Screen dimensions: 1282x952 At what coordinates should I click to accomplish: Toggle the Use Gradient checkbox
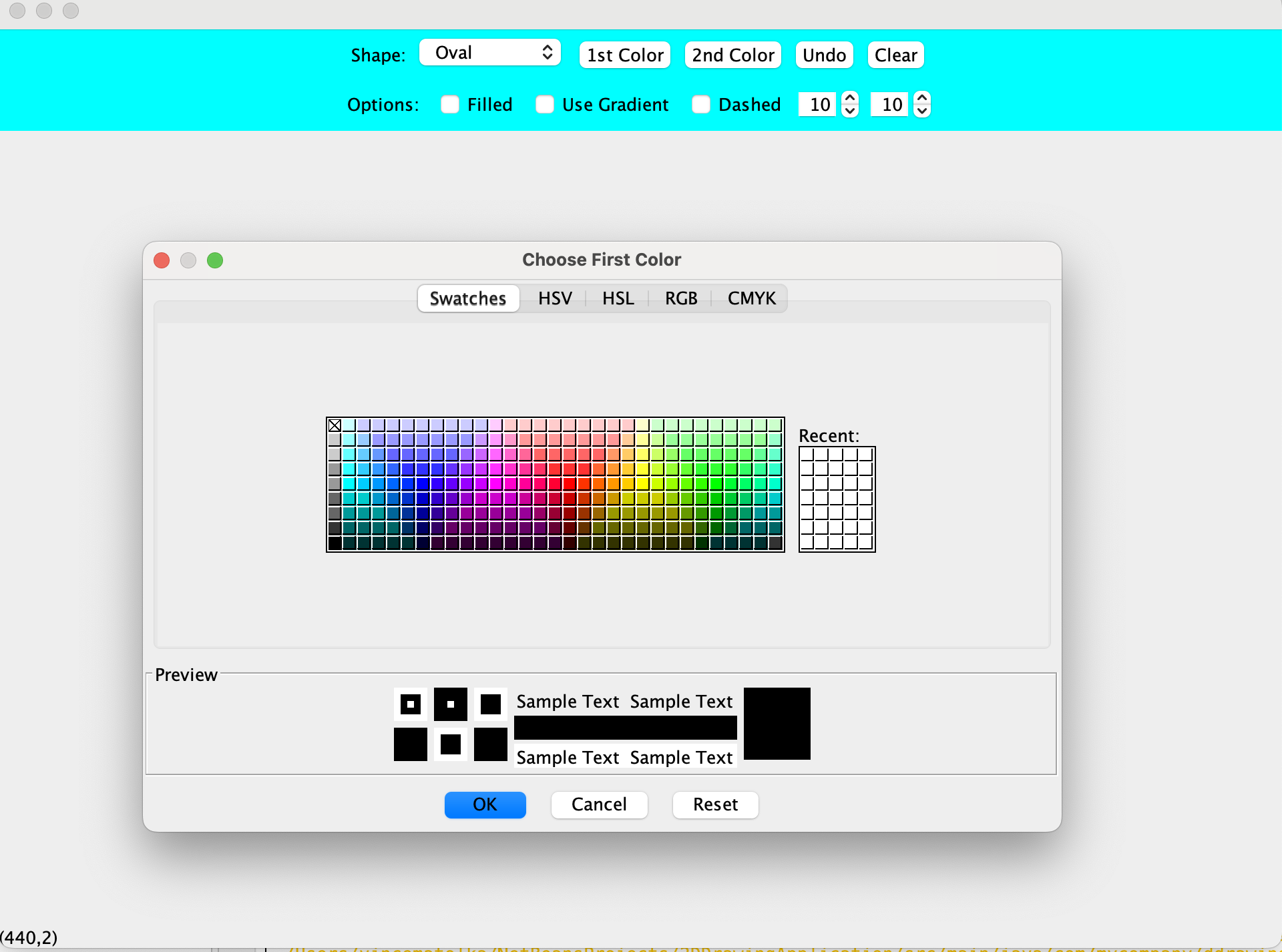click(x=545, y=105)
